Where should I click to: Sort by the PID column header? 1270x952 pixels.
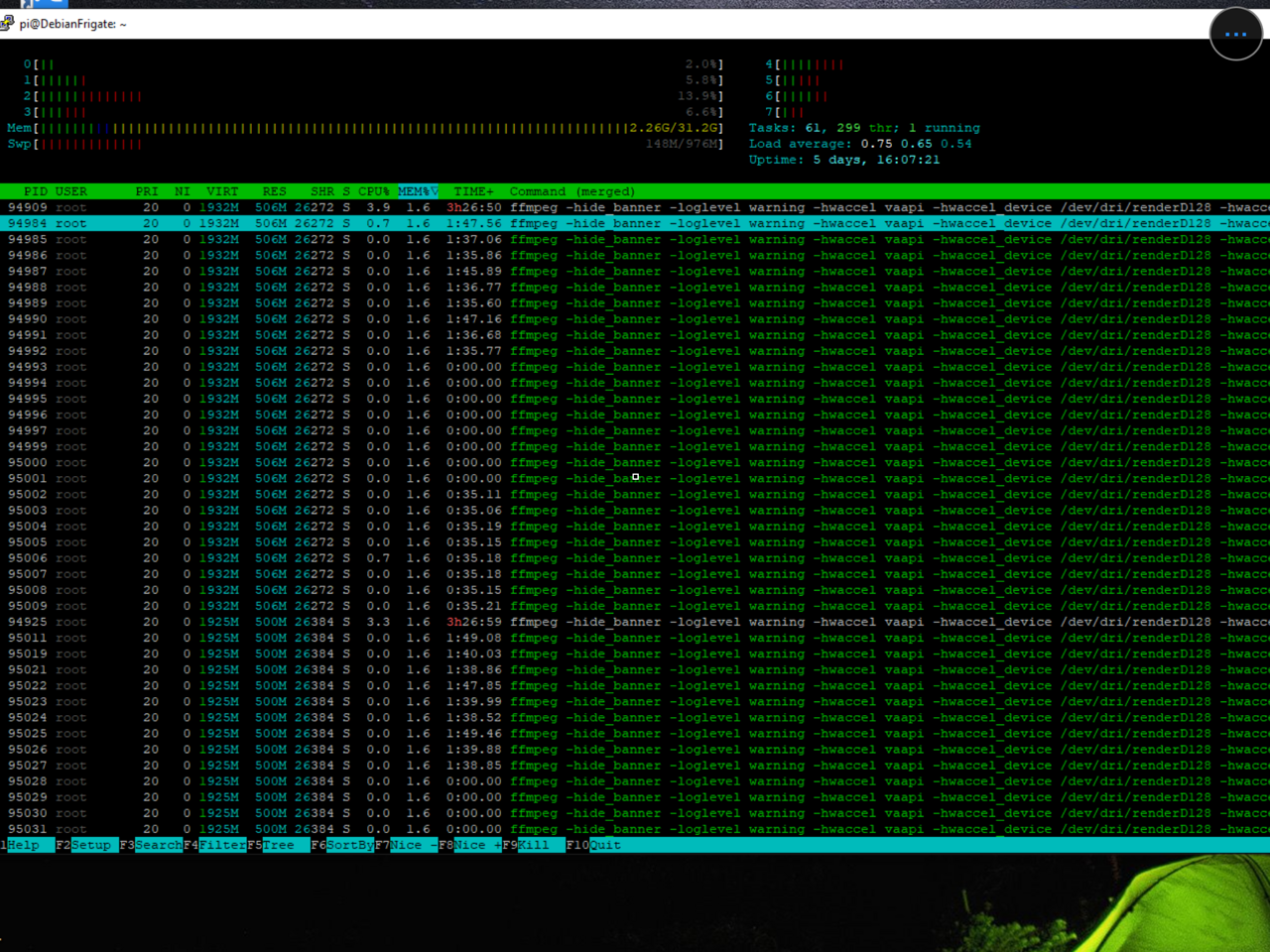(35, 191)
